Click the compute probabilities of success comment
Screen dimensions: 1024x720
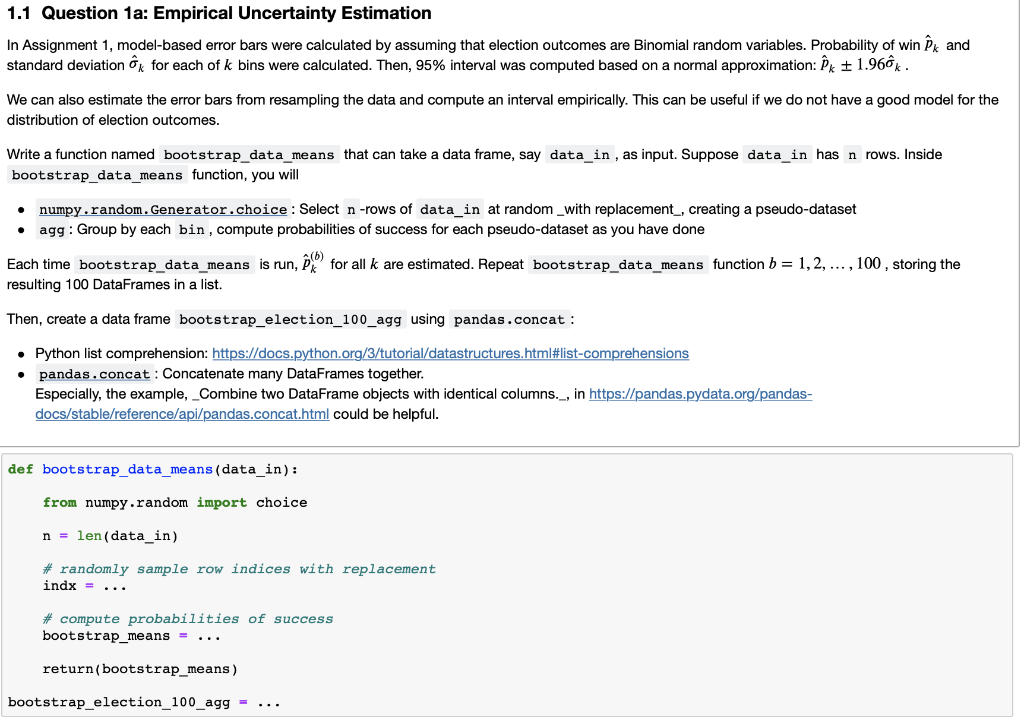pyautogui.click(x=187, y=619)
